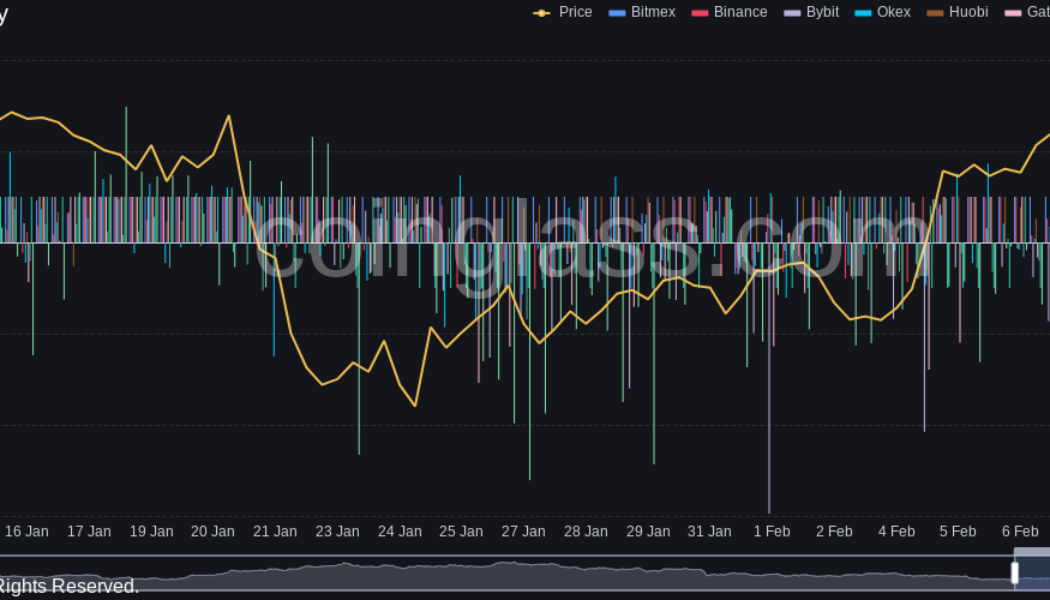Toggle the Price series via its text label

coord(575,12)
